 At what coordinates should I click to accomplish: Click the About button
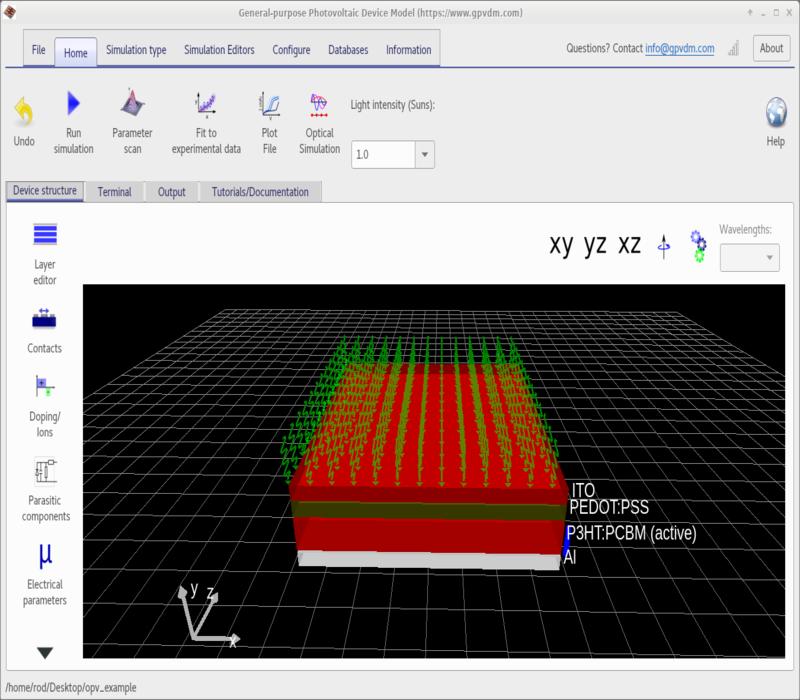(x=771, y=48)
